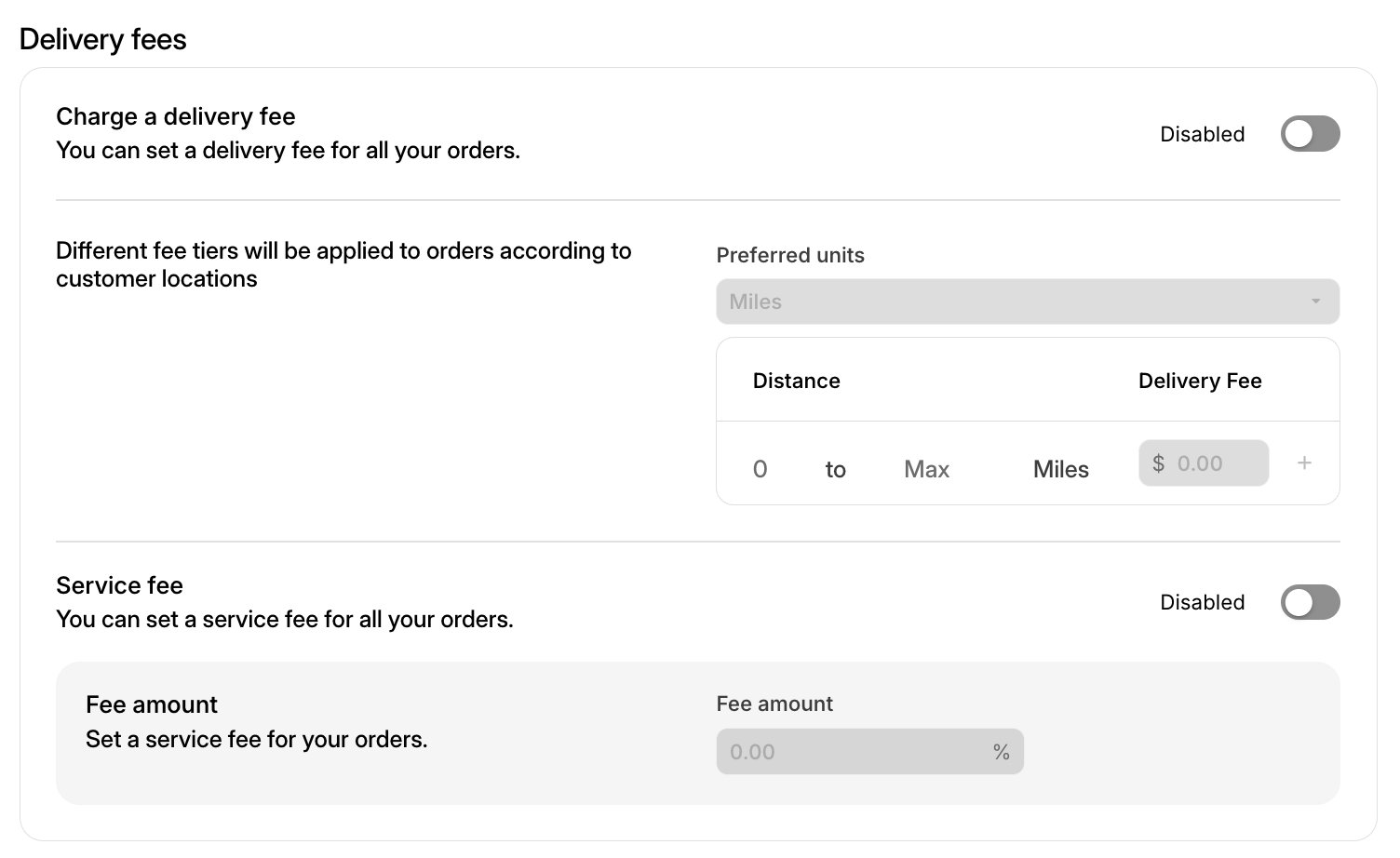Click the 'to' separator in the distance tier

(834, 469)
